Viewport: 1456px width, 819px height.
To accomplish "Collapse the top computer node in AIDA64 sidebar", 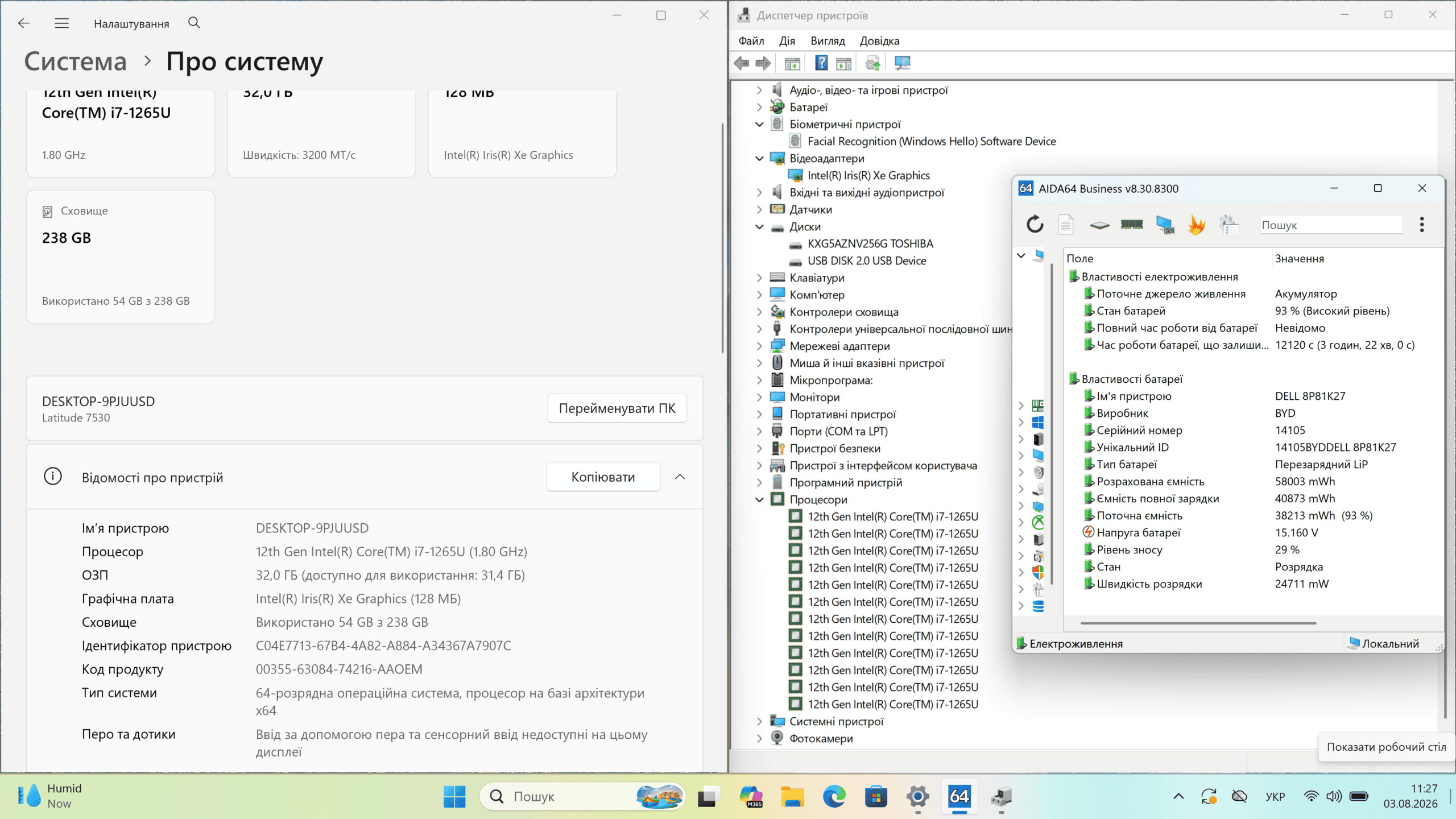I will pos(1021,256).
